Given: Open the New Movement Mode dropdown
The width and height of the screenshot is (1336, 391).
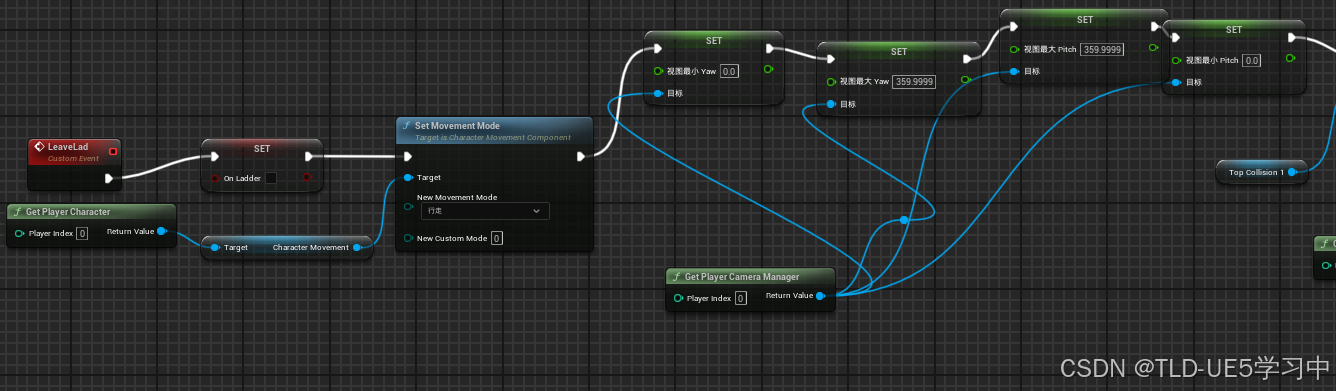Looking at the screenshot, I should point(484,211).
